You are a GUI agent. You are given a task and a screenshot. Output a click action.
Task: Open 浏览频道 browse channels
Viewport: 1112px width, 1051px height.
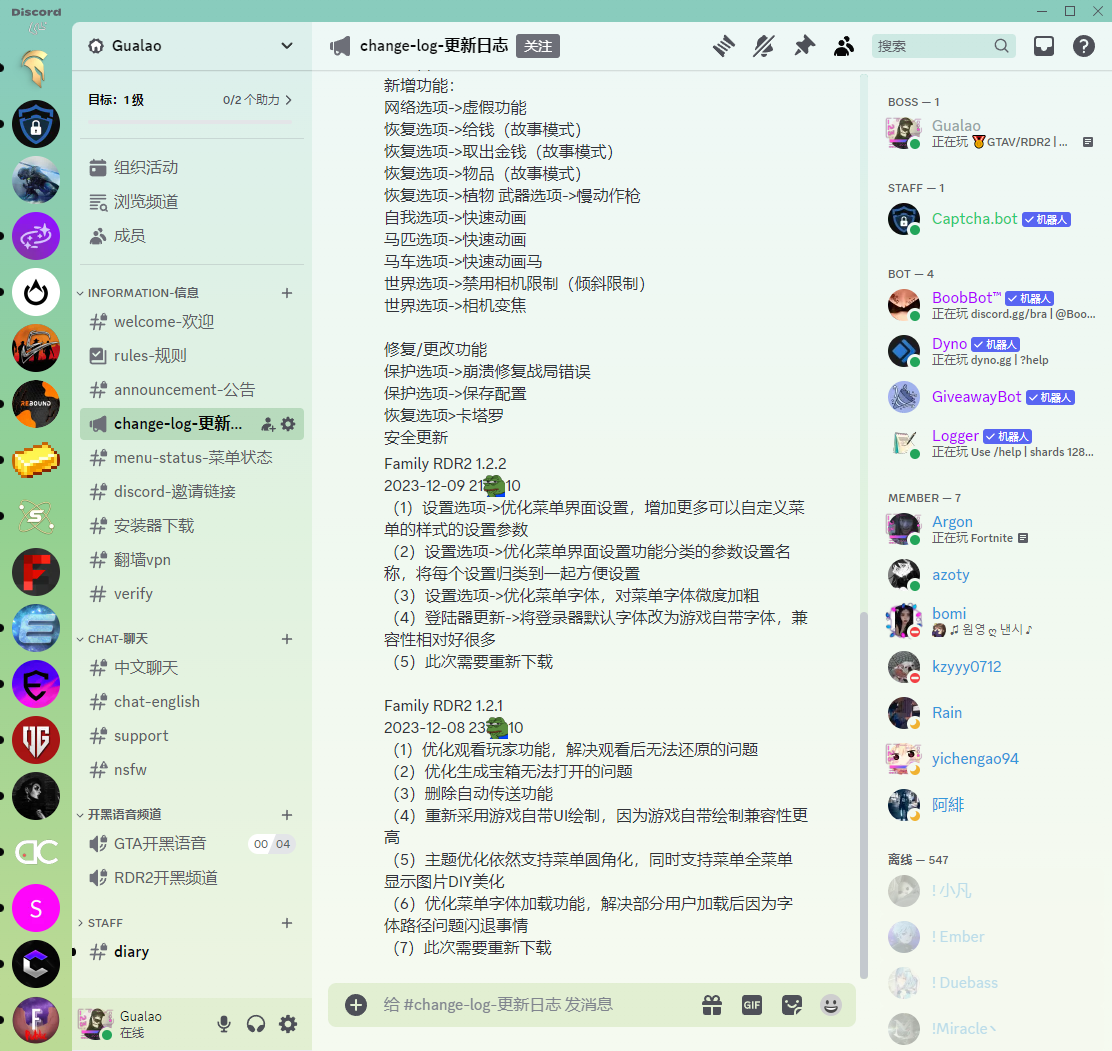(x=191, y=201)
